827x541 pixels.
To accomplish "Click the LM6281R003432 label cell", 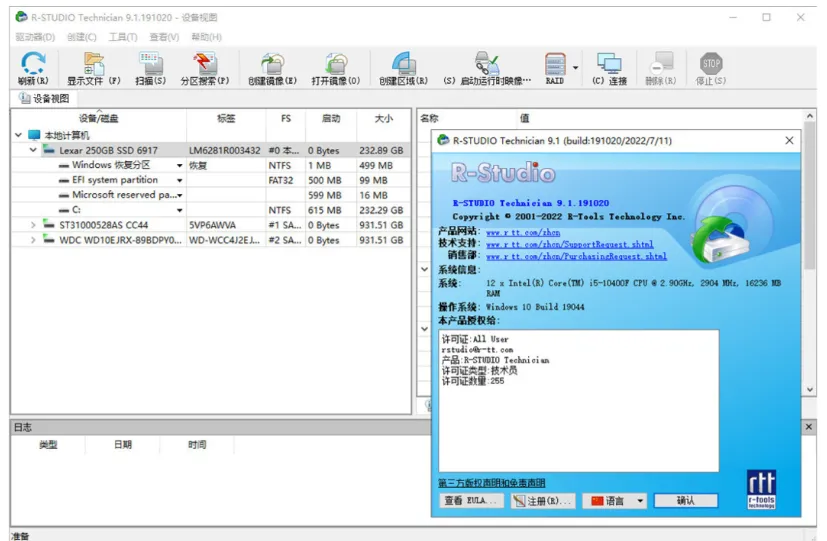I will (x=225, y=150).
